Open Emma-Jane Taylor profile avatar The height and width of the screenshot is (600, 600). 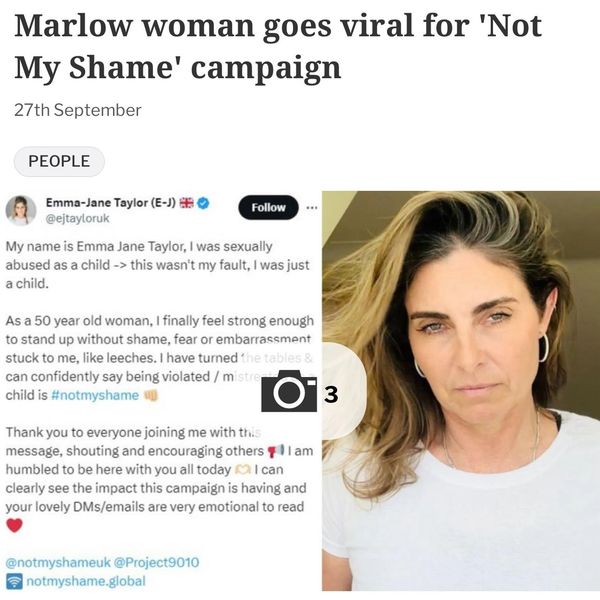coord(21,210)
